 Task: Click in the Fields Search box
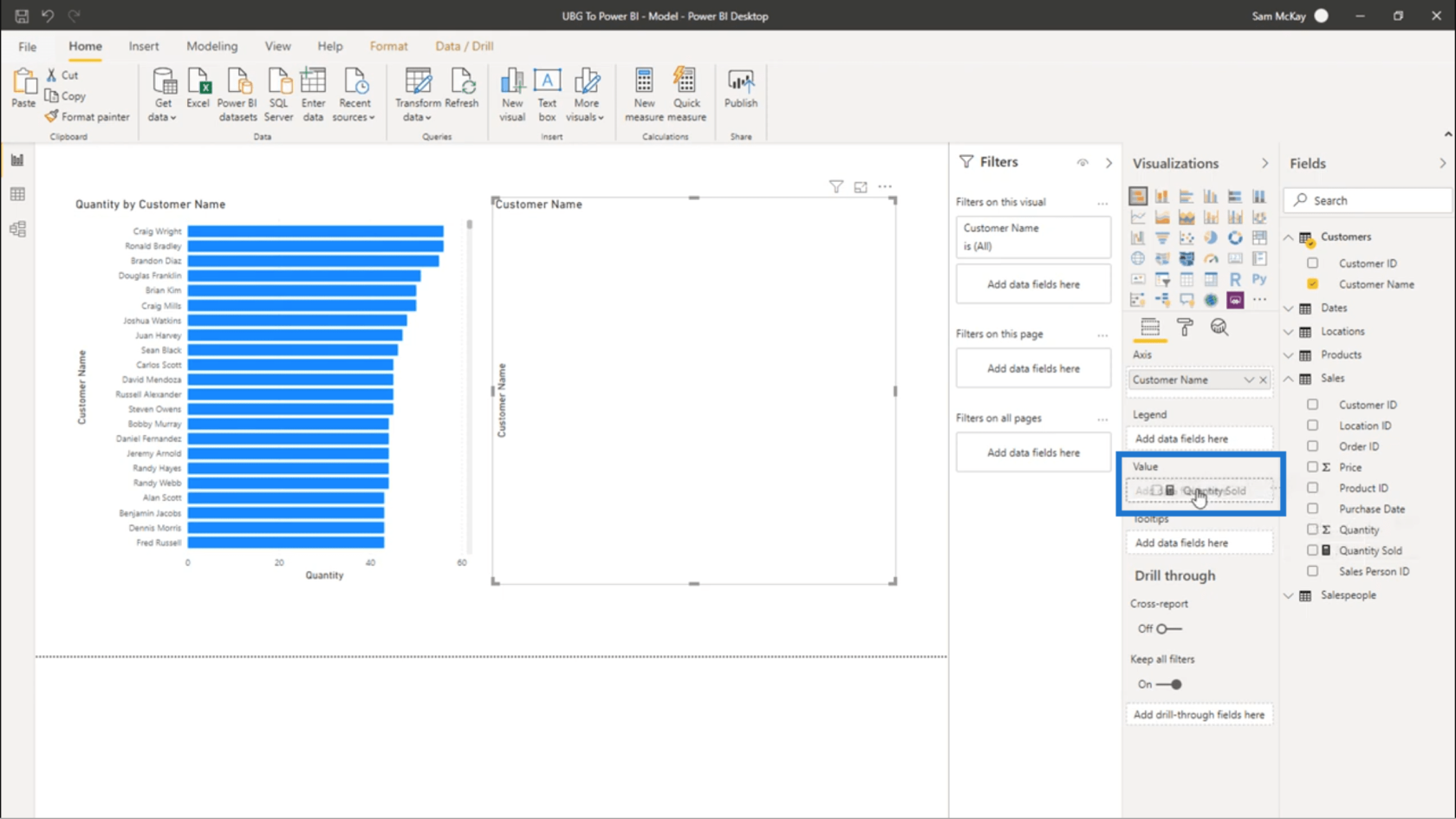(1368, 200)
